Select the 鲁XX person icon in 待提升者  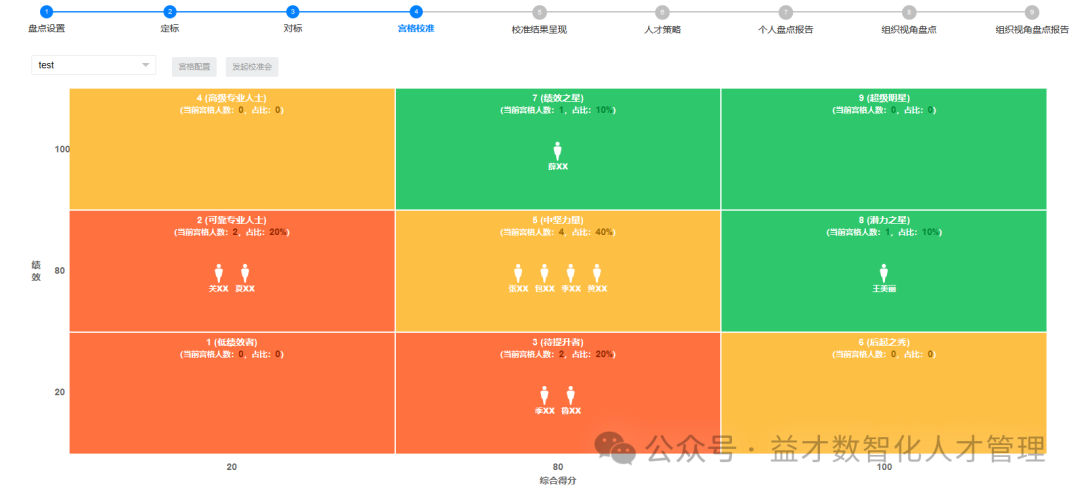point(570,395)
